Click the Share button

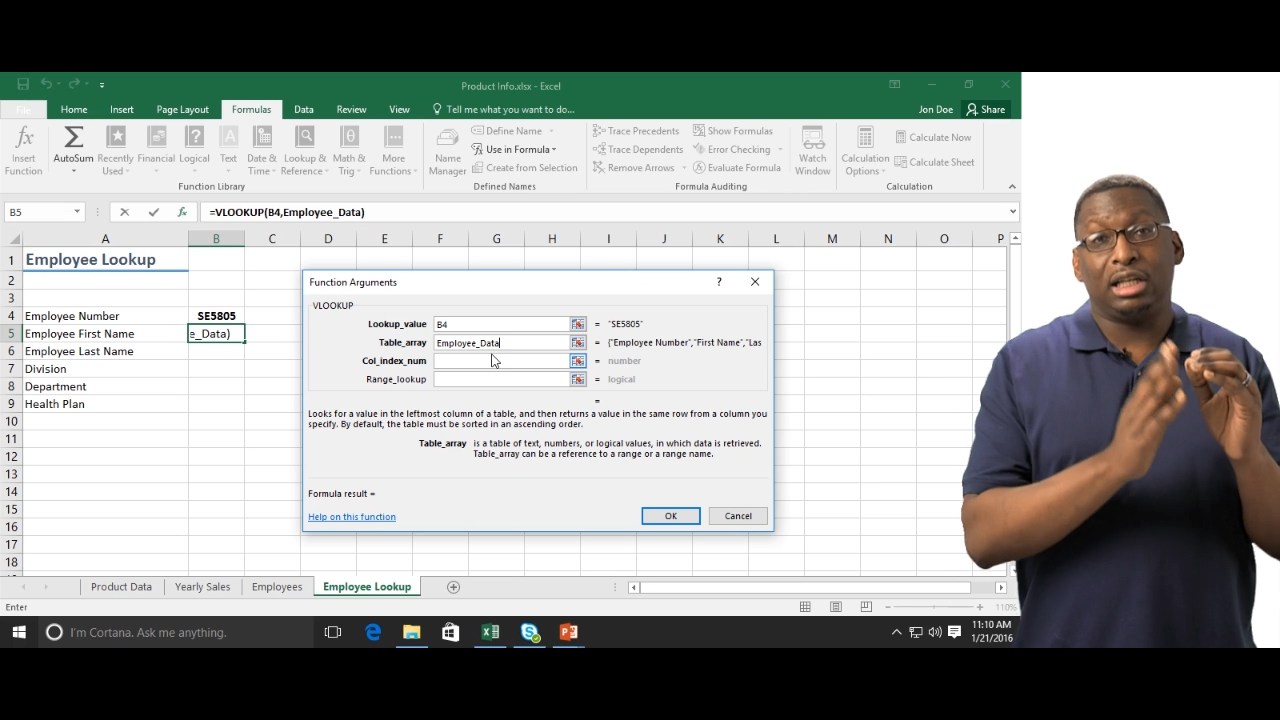985,109
